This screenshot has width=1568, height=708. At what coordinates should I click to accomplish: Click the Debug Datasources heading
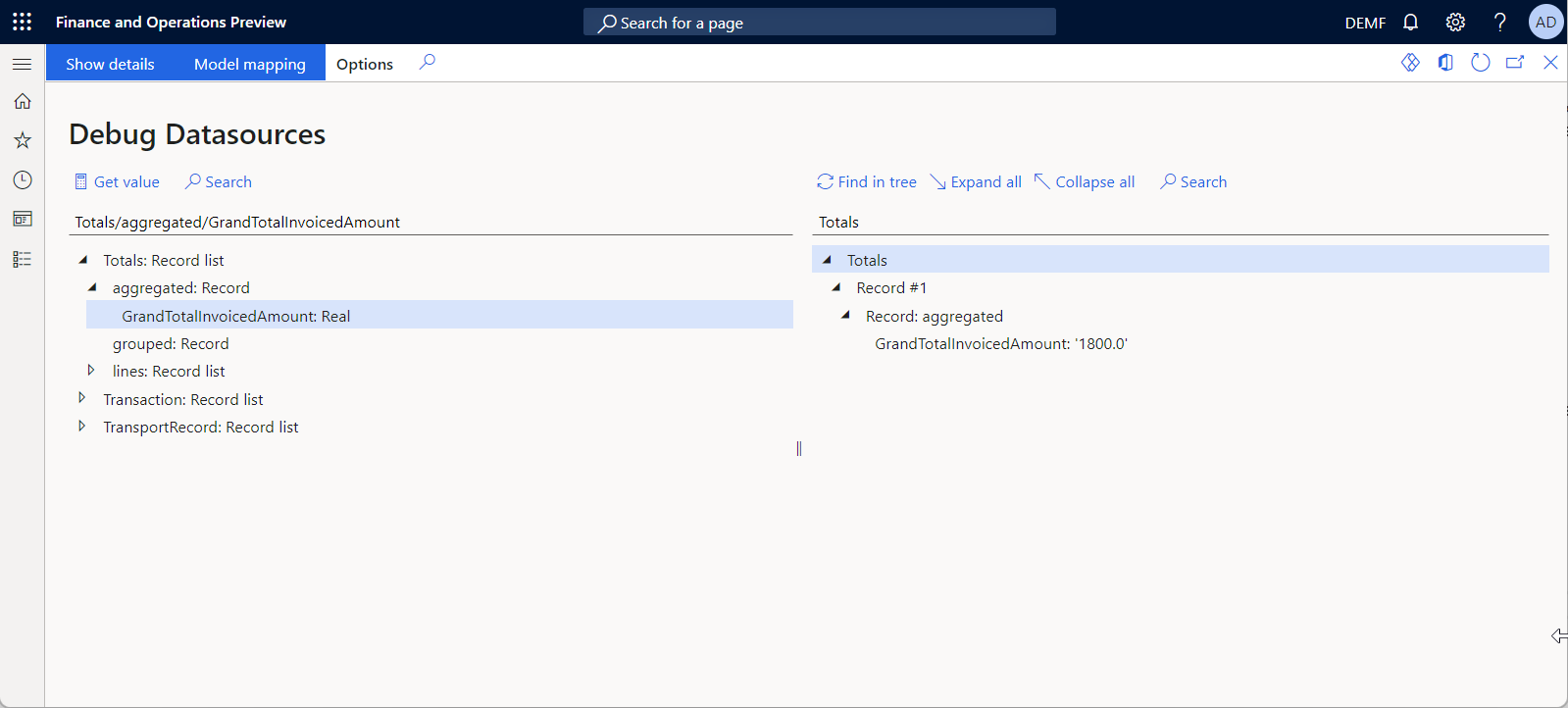(x=197, y=133)
